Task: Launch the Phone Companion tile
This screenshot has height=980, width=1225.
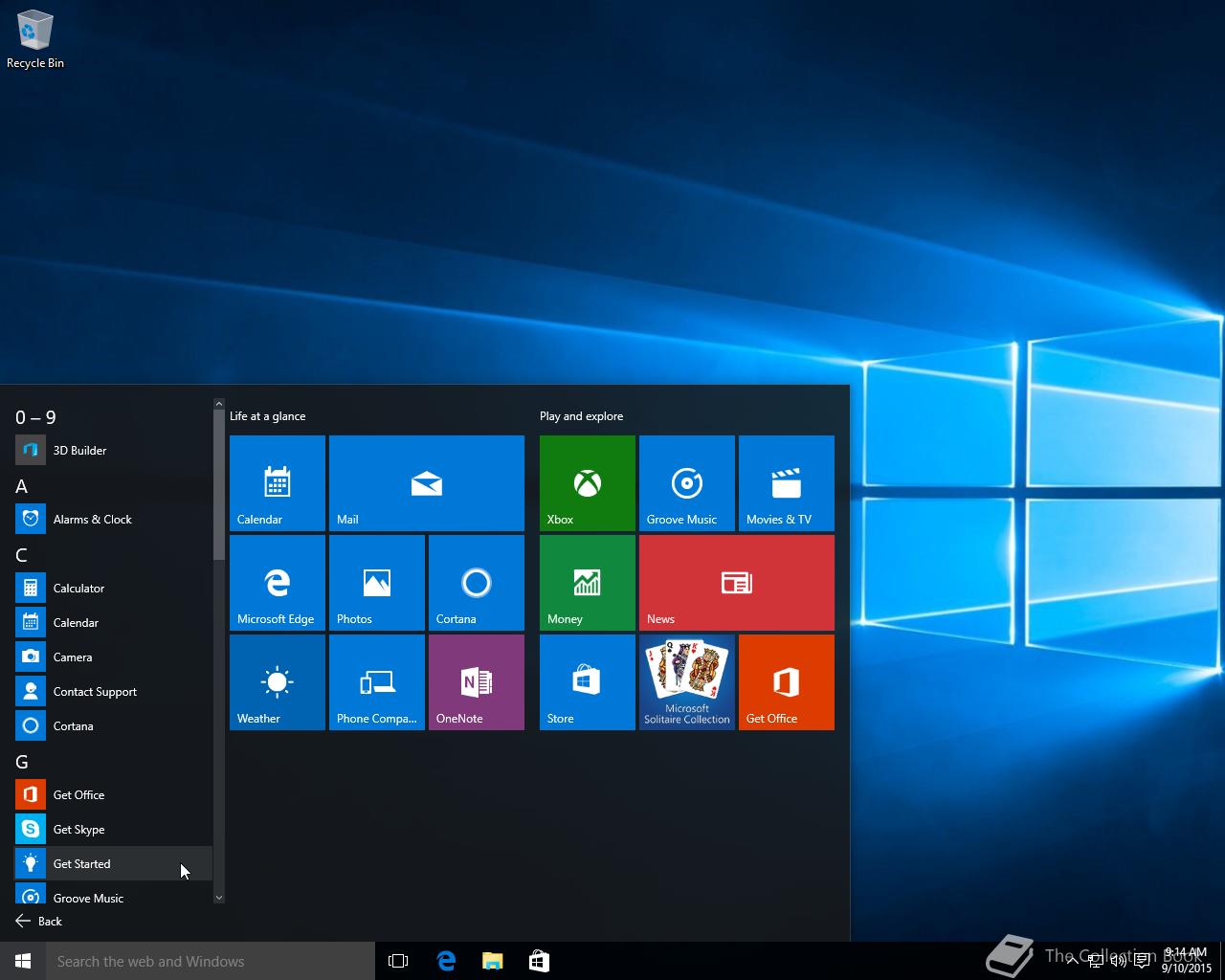Action: 377,682
